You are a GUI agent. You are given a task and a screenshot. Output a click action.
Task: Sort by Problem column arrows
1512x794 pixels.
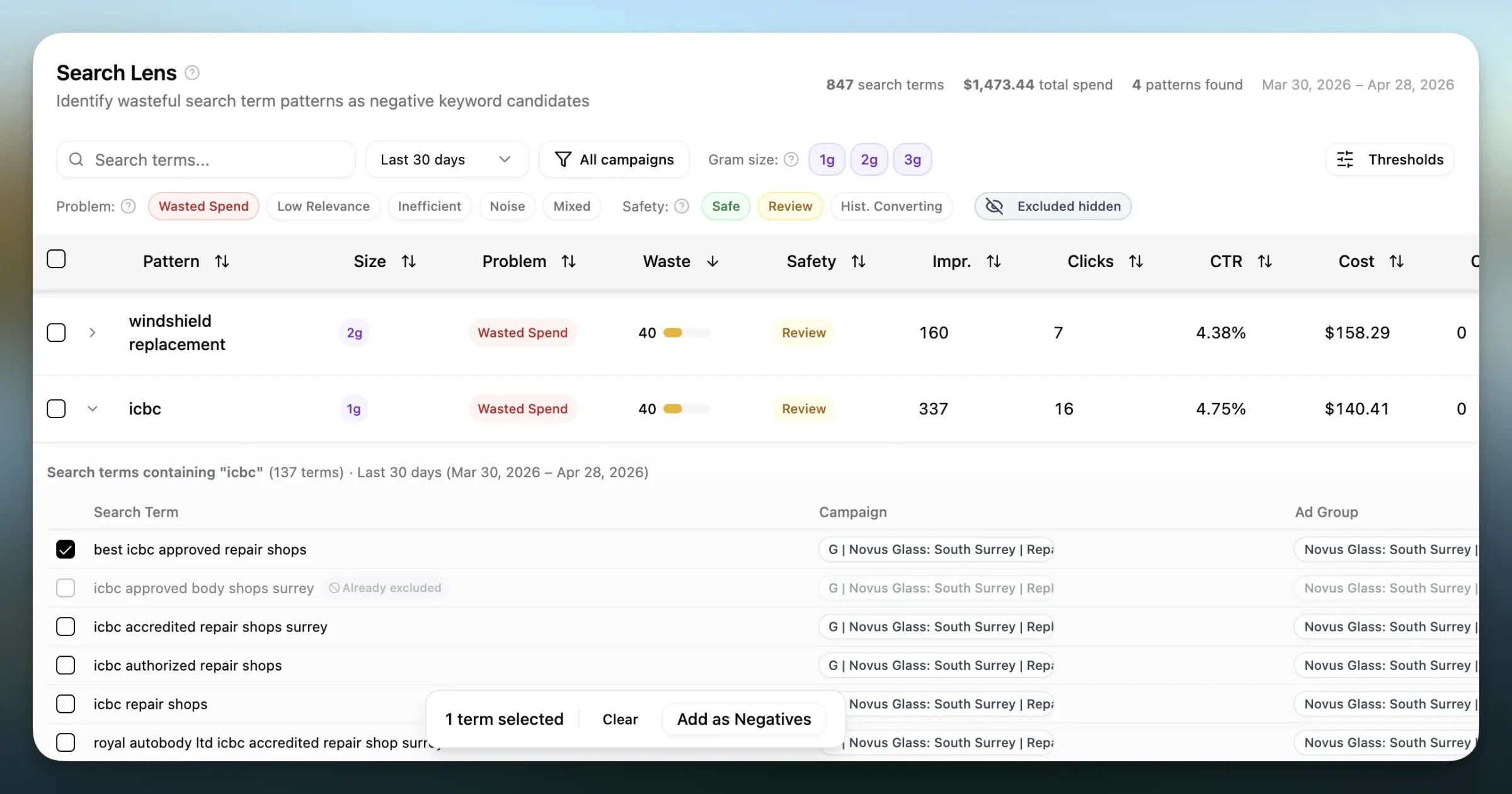(569, 261)
